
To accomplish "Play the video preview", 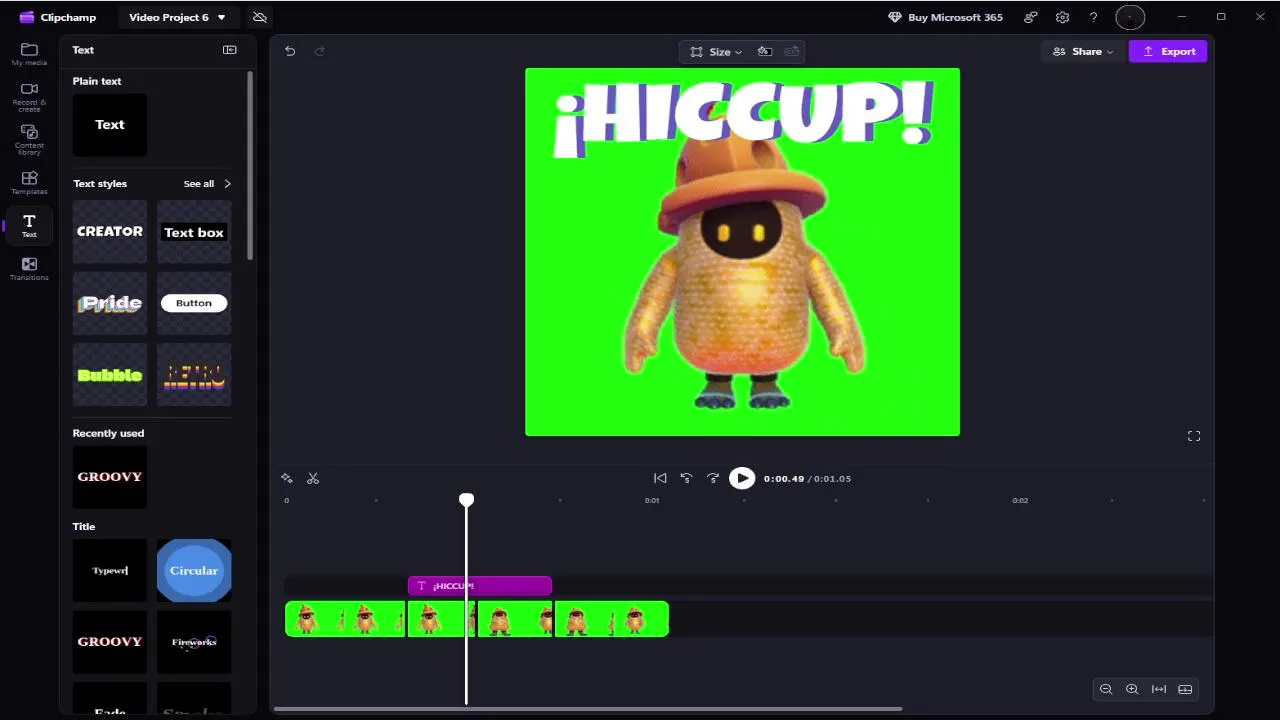I will click(742, 478).
